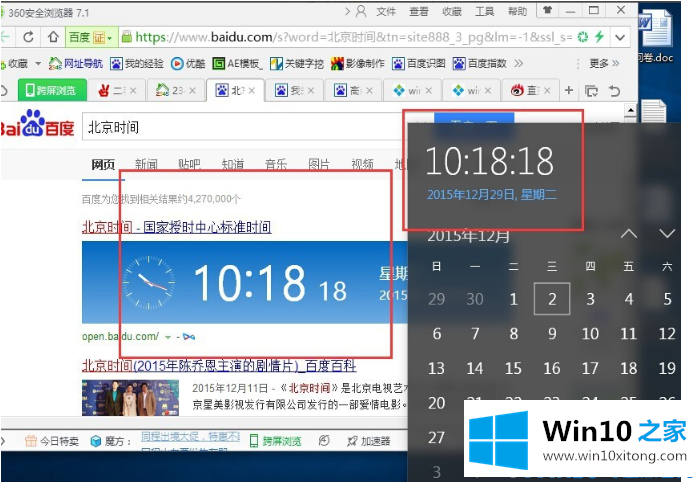This screenshot has width=699, height=482.
Task: Select December 2 in the calendar
Action: tap(552, 299)
